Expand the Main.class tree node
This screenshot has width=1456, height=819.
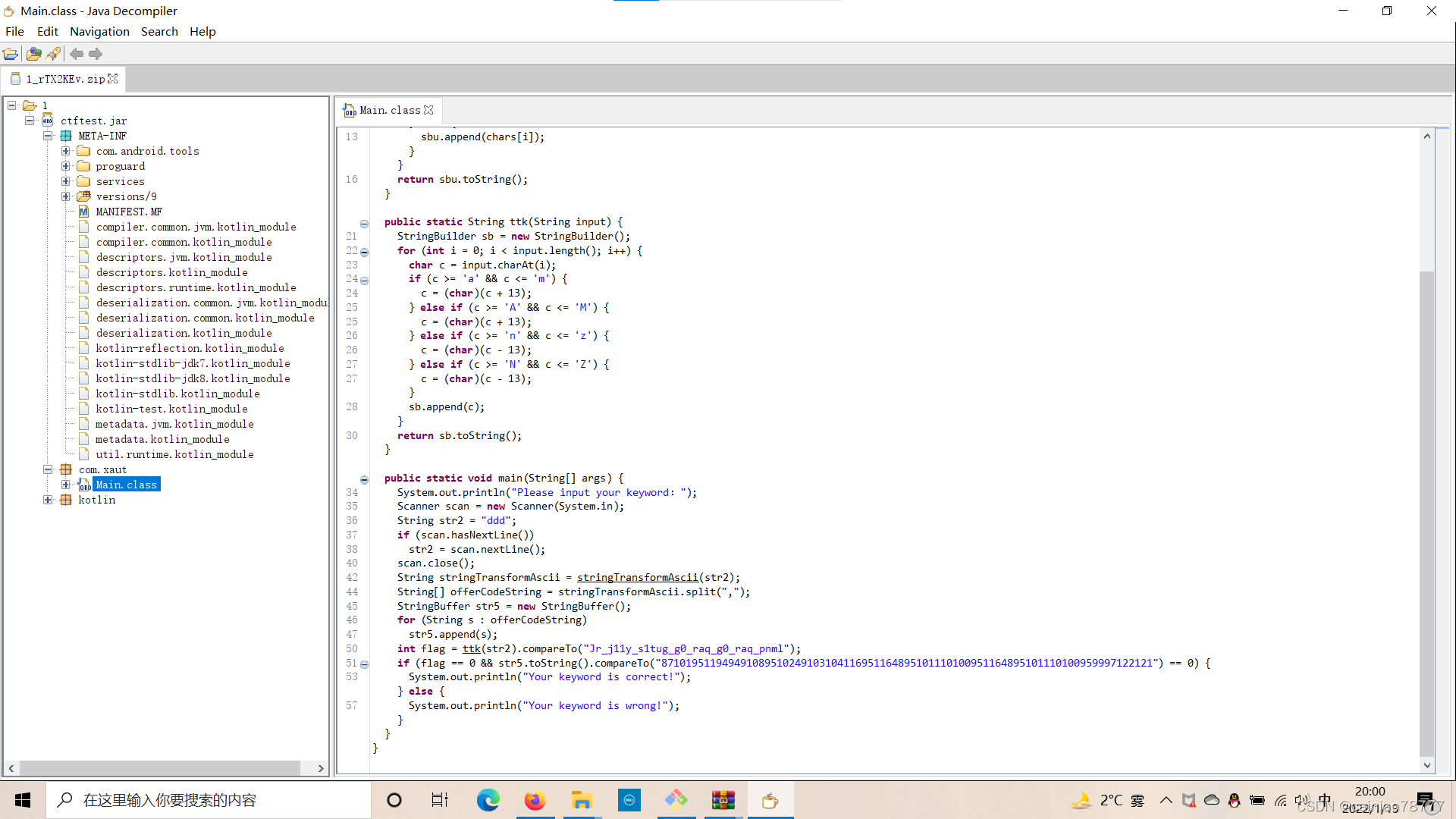tap(66, 485)
